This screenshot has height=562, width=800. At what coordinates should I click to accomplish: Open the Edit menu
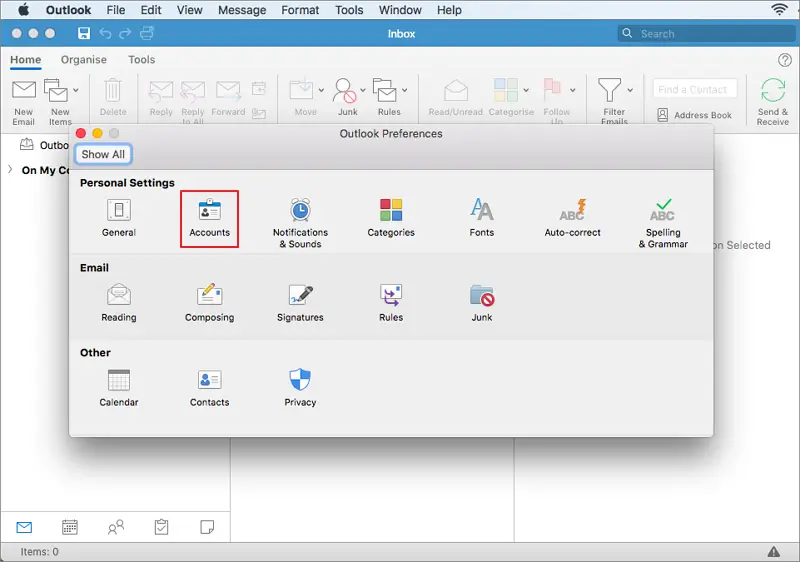(151, 10)
